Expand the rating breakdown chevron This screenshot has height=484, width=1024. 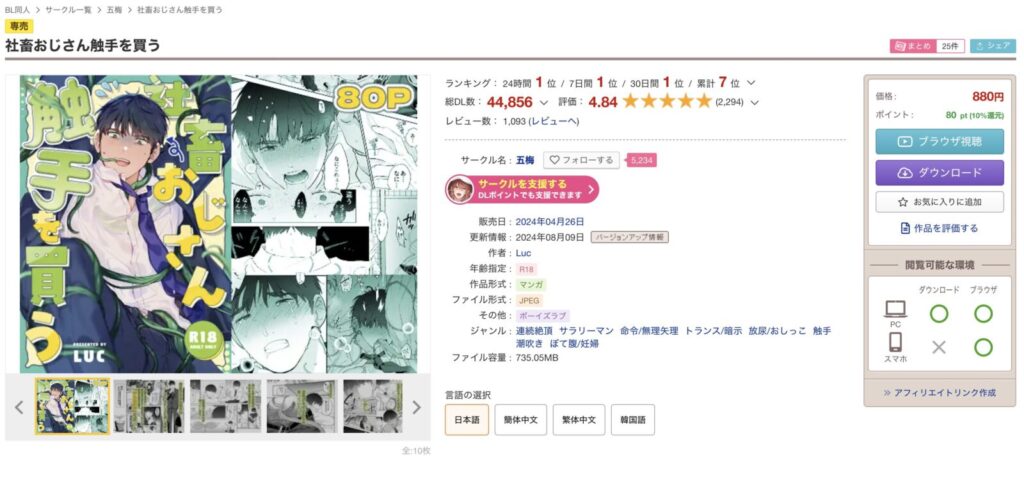tap(755, 103)
